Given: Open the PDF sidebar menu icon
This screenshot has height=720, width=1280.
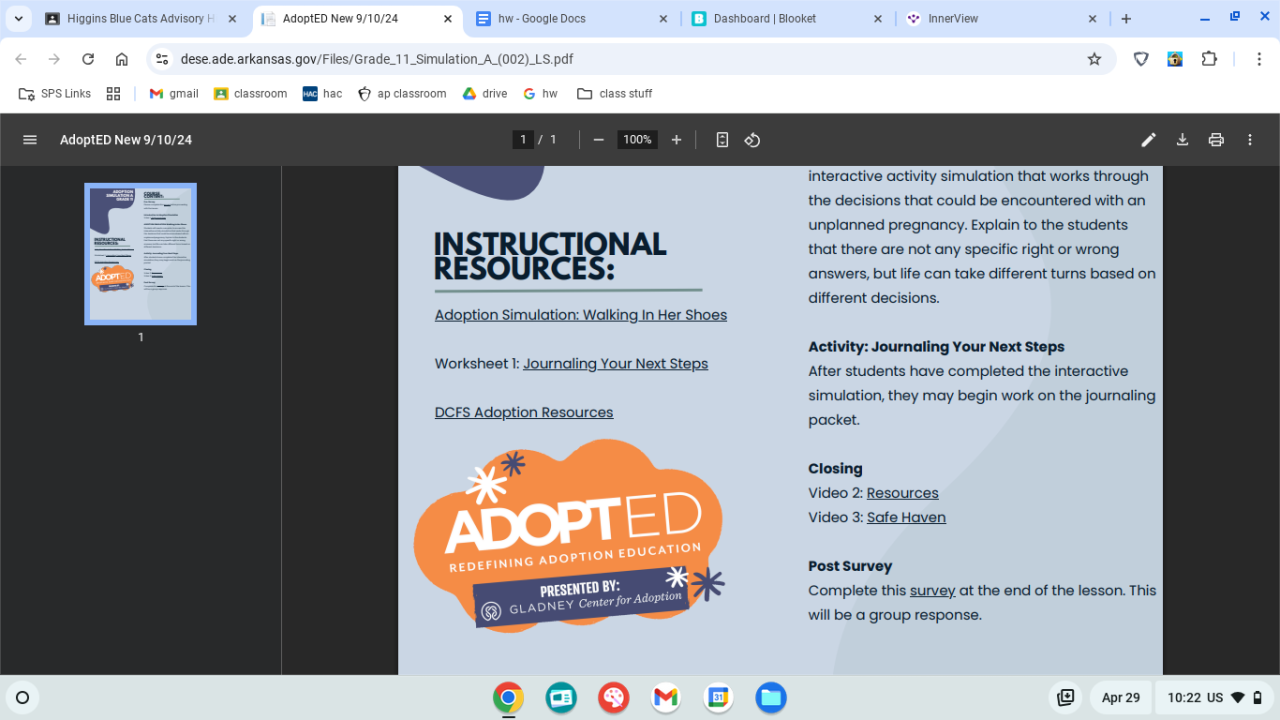Looking at the screenshot, I should 30,140.
